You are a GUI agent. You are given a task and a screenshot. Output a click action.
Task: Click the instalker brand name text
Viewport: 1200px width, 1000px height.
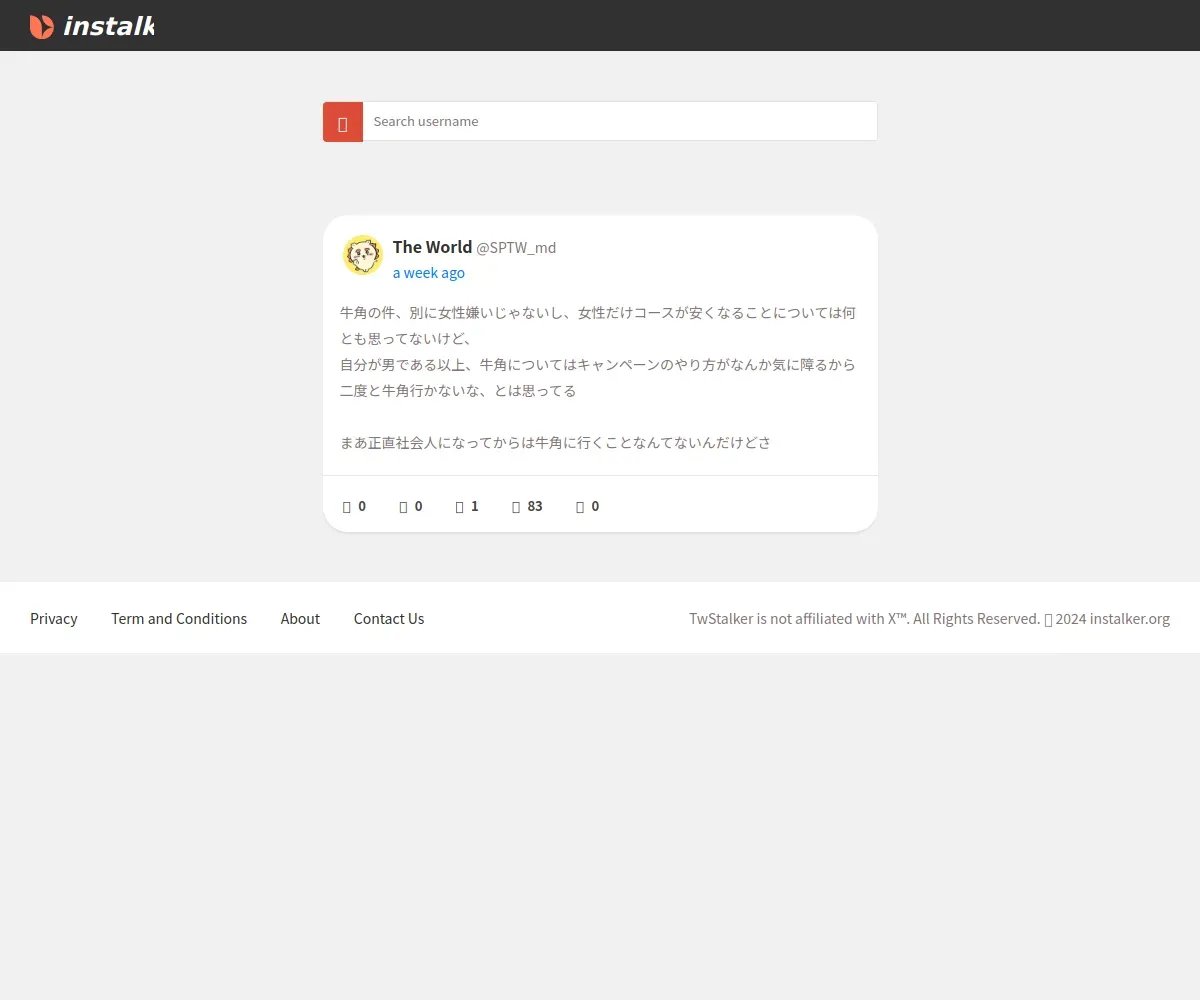[x=109, y=26]
